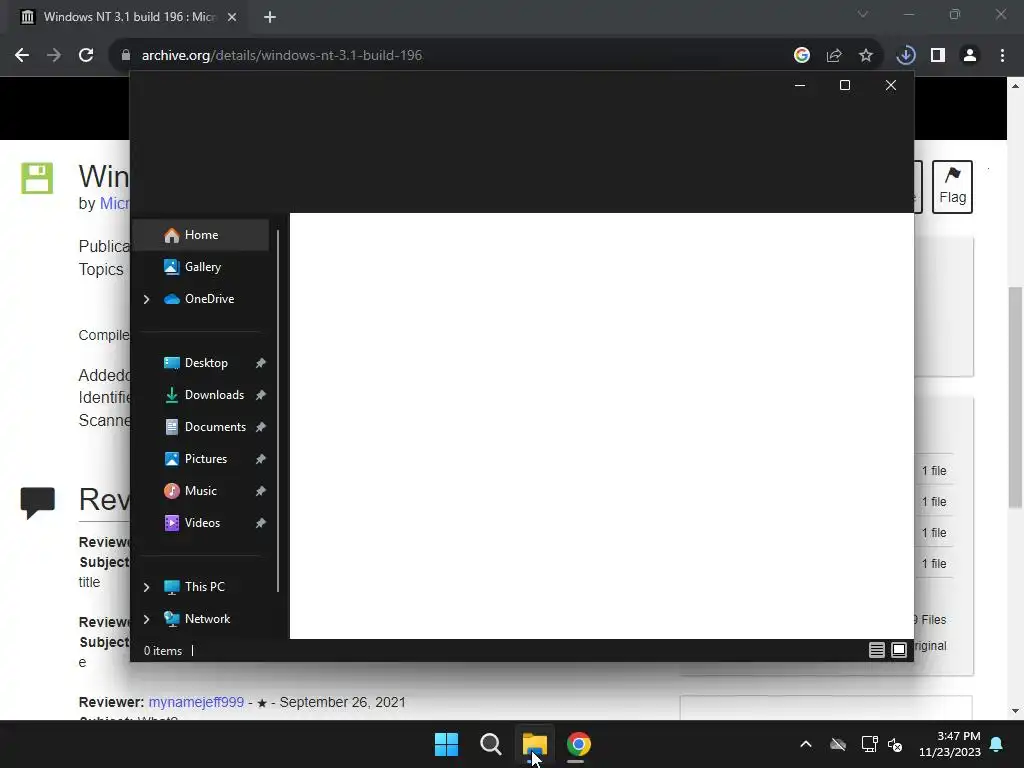Go forward in Chrome browser
The width and height of the screenshot is (1024, 768).
(x=54, y=56)
